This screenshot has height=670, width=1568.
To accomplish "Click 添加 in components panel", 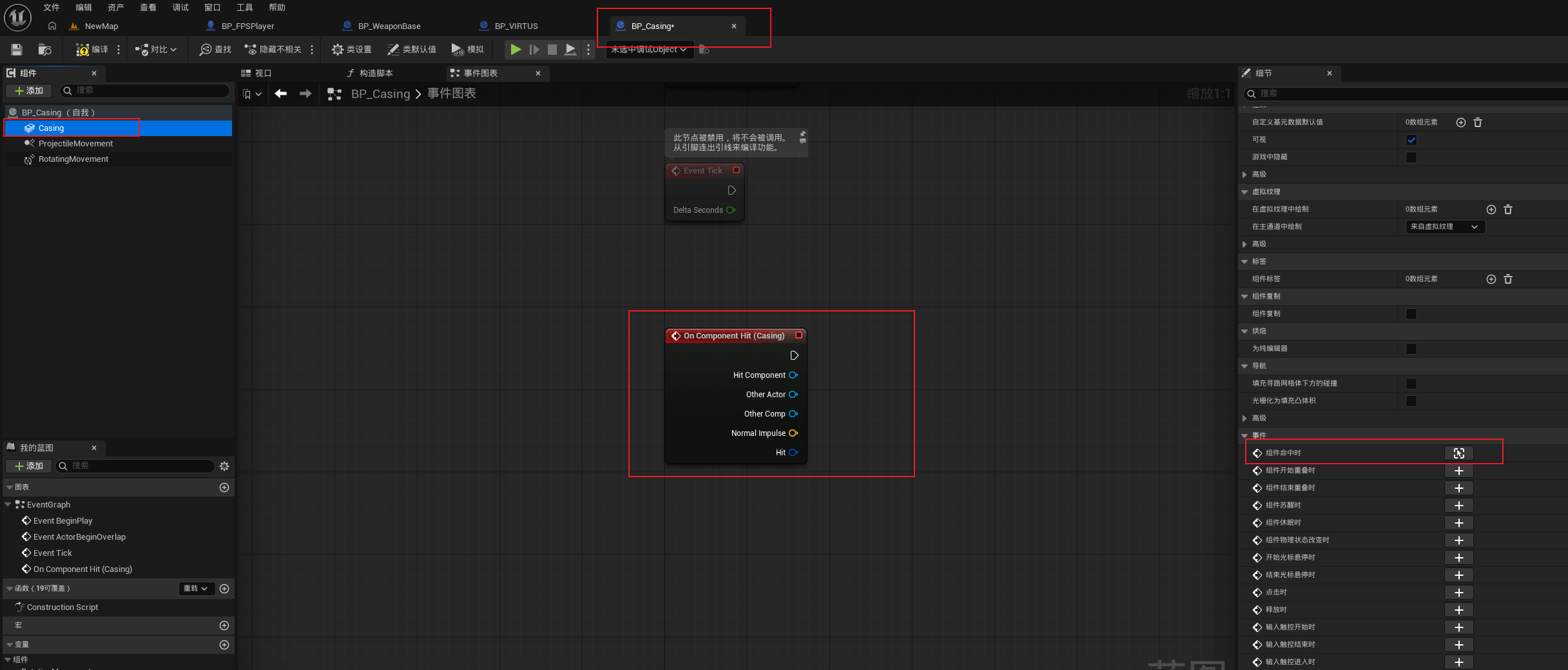I will click(x=29, y=91).
